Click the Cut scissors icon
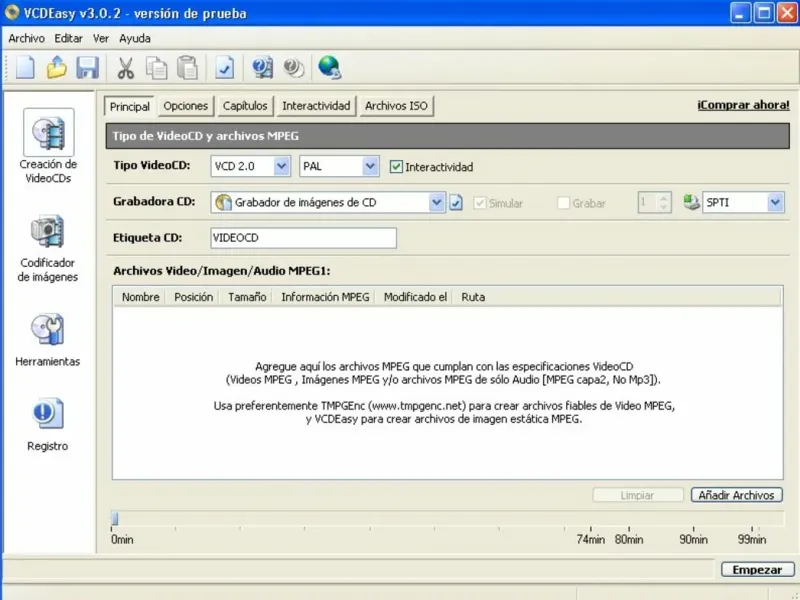This screenshot has width=800, height=600. click(x=126, y=67)
